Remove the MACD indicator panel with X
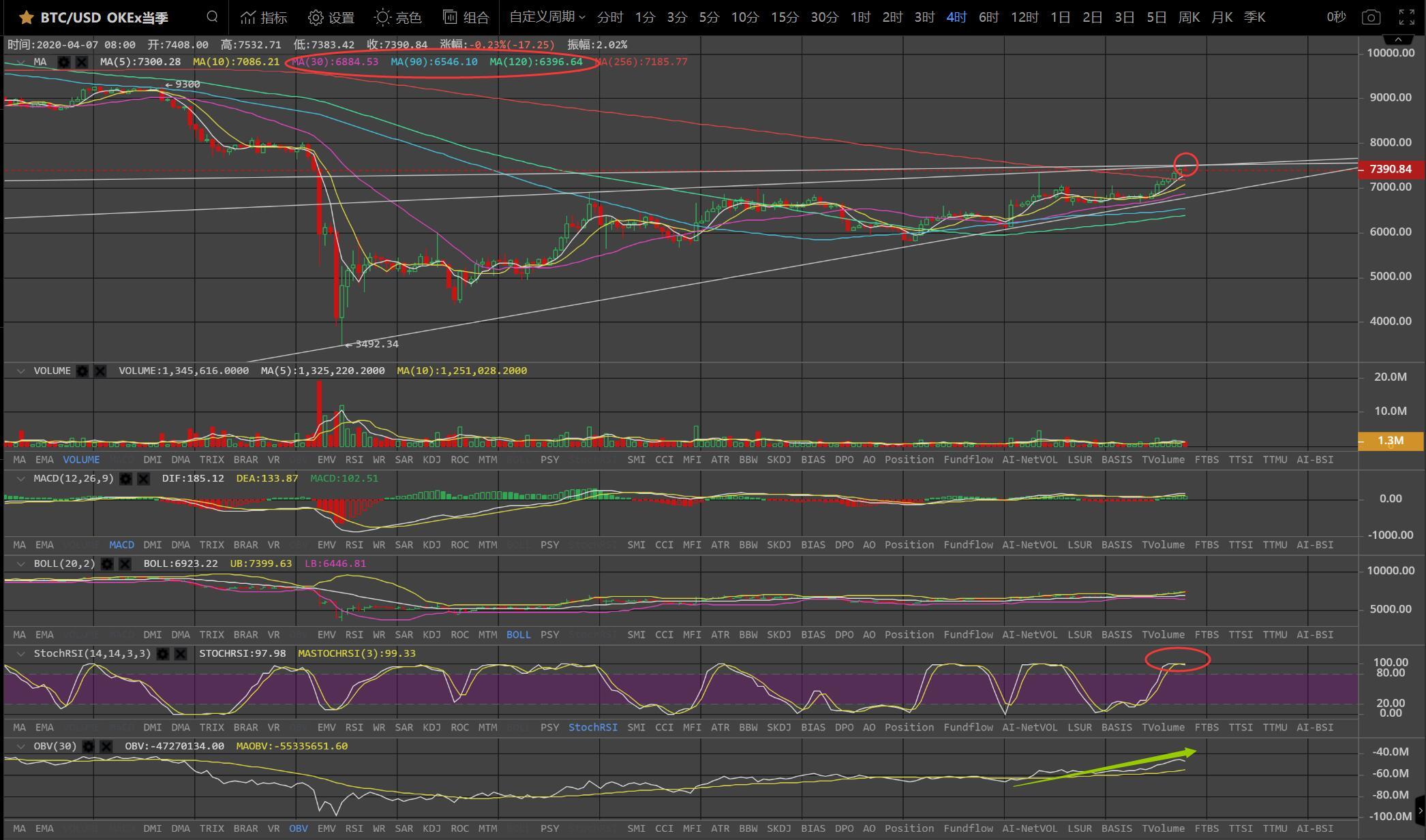 [x=144, y=479]
